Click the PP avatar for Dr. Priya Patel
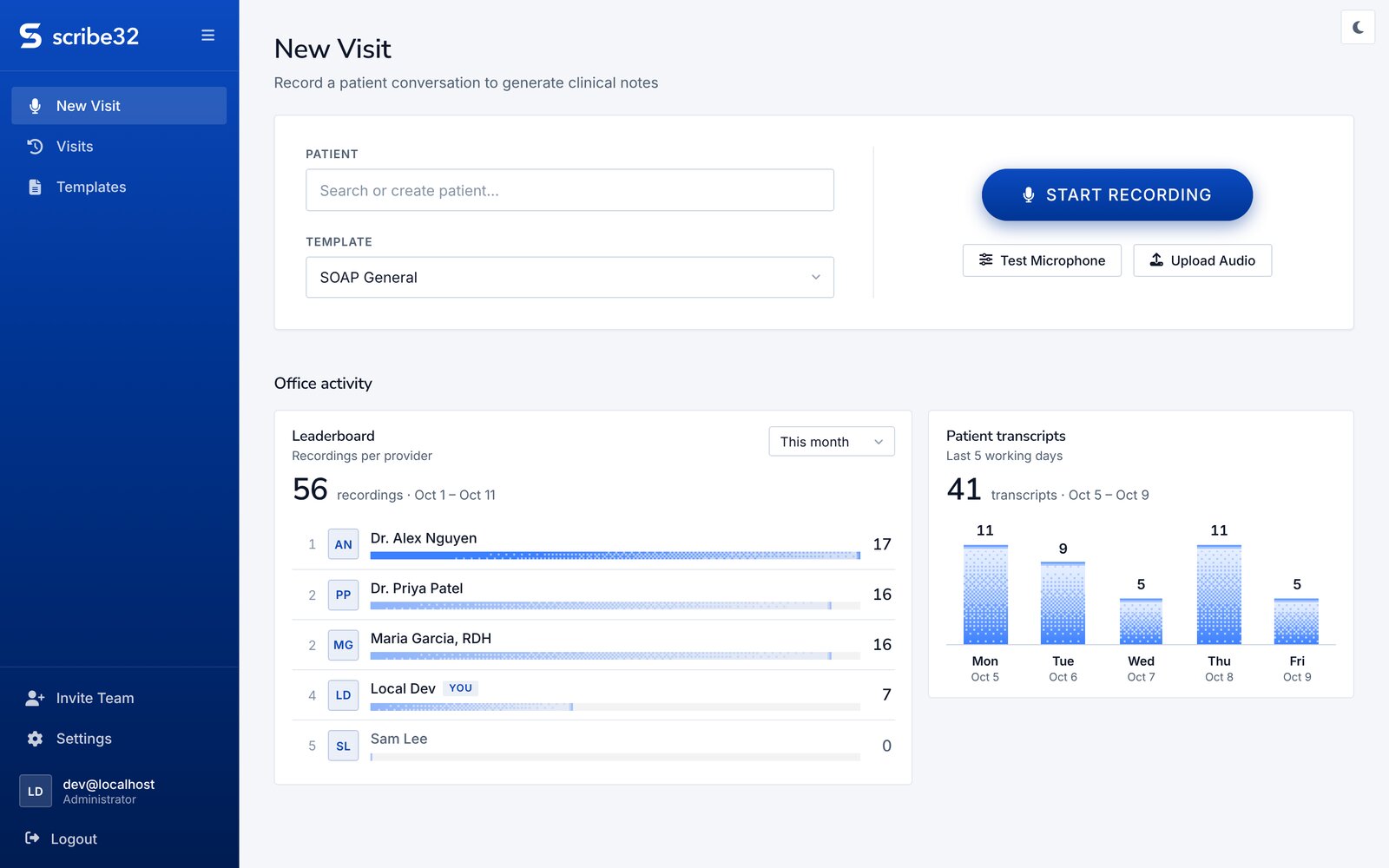 coord(343,595)
